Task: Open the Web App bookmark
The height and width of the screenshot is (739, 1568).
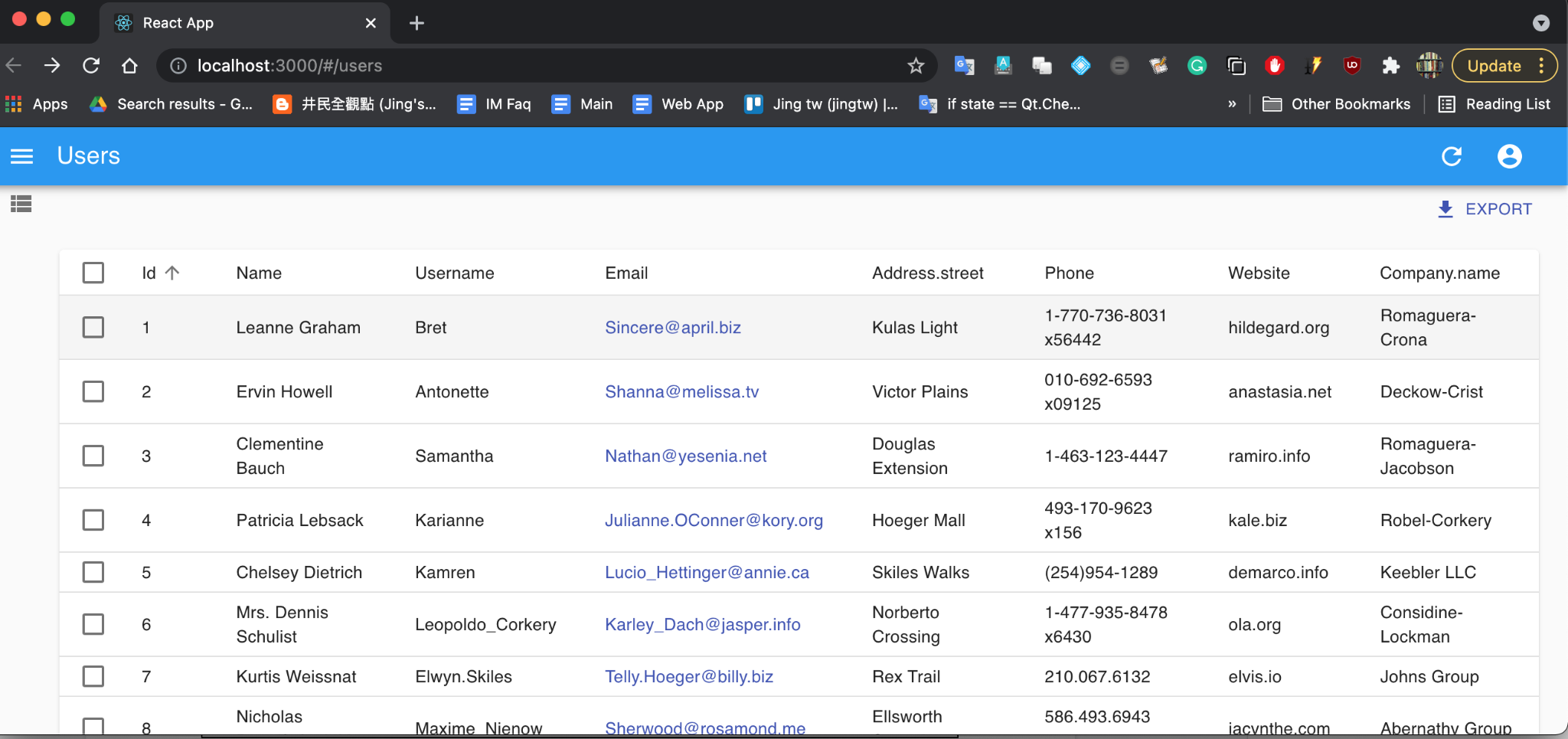Action: 678,104
